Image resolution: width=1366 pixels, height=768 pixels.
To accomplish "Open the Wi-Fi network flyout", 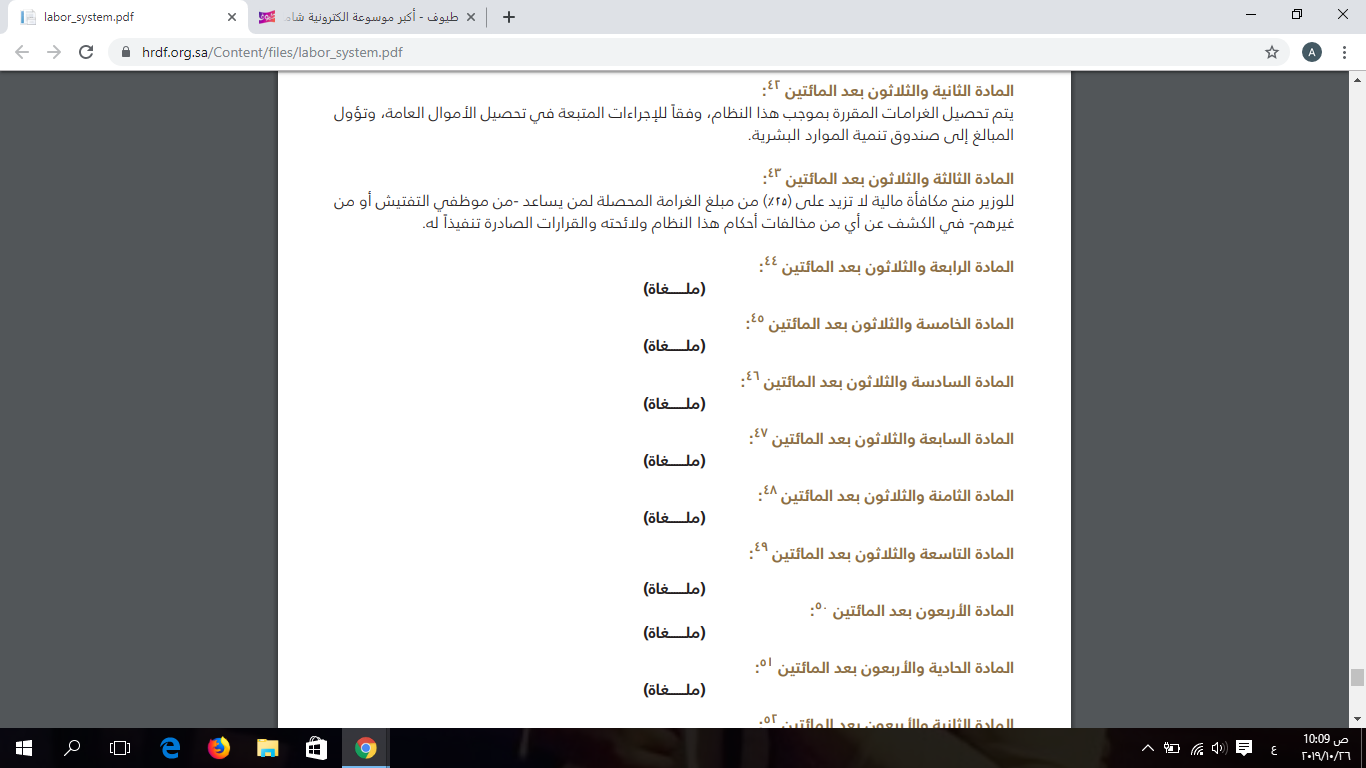I will [1196, 747].
